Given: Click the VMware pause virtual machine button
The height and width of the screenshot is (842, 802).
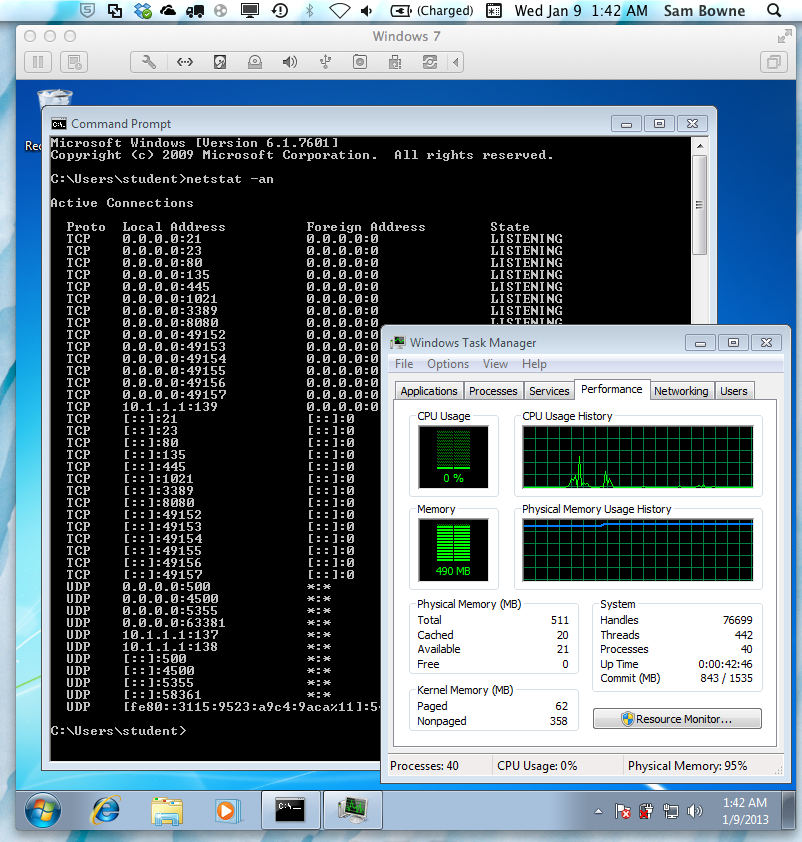Looking at the screenshot, I should pos(38,62).
